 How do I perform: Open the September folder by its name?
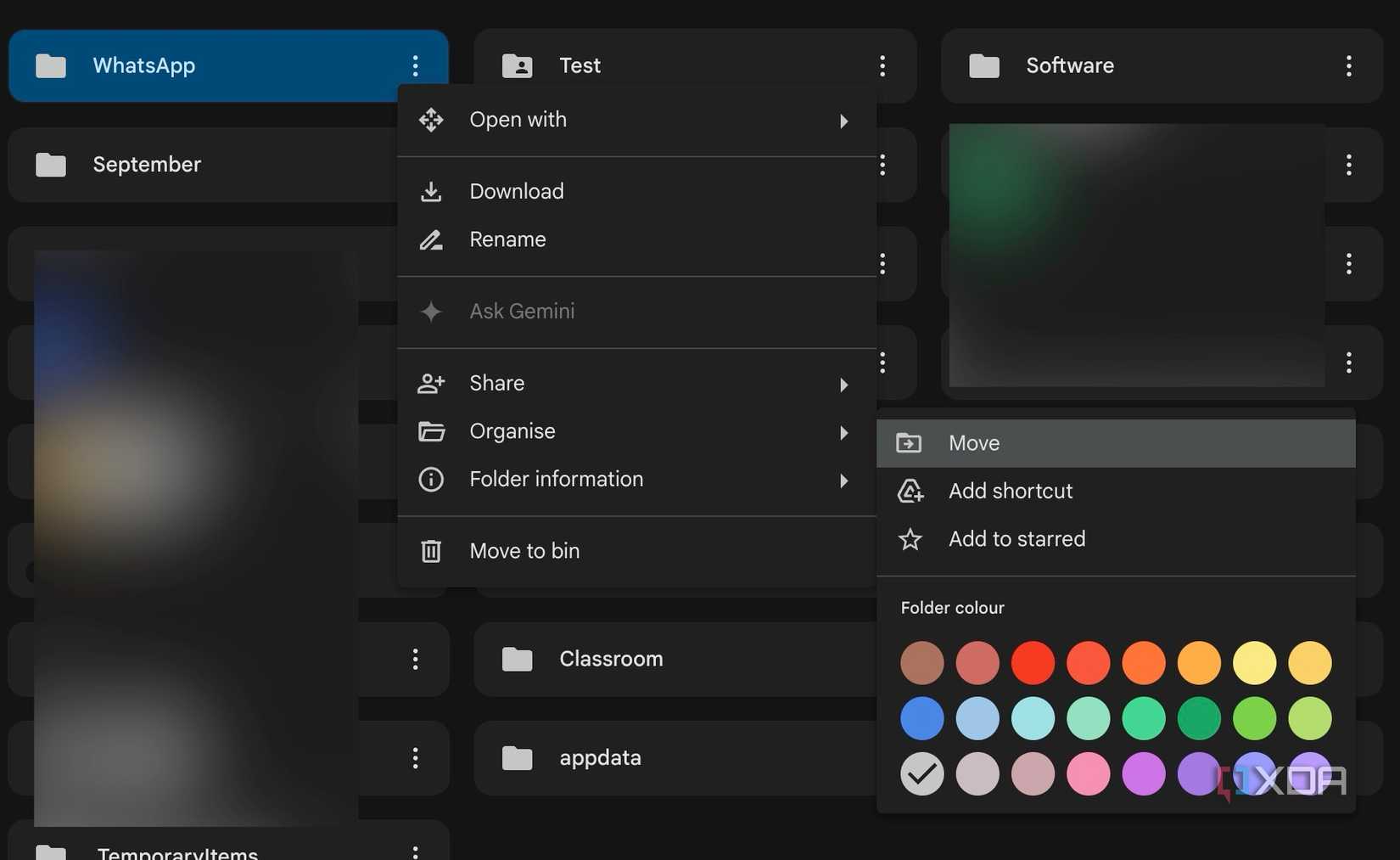(x=147, y=165)
